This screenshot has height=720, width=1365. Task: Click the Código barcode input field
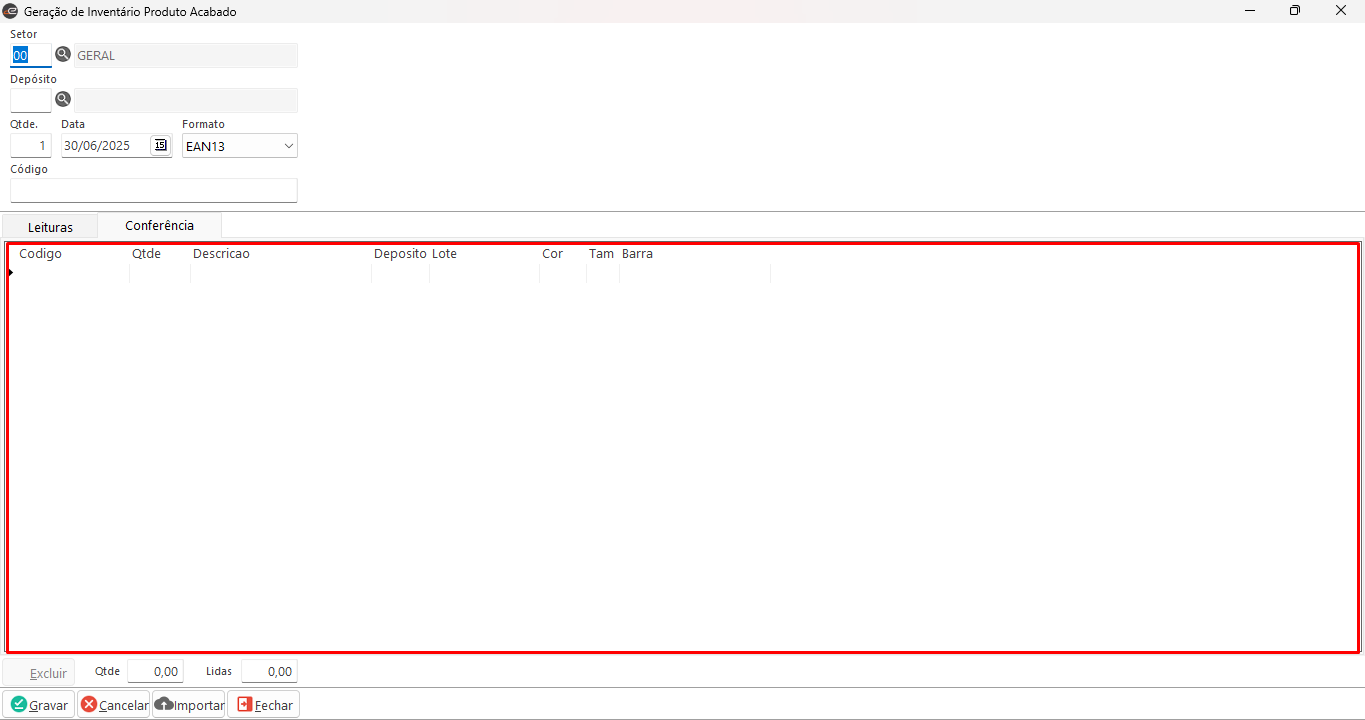(153, 190)
